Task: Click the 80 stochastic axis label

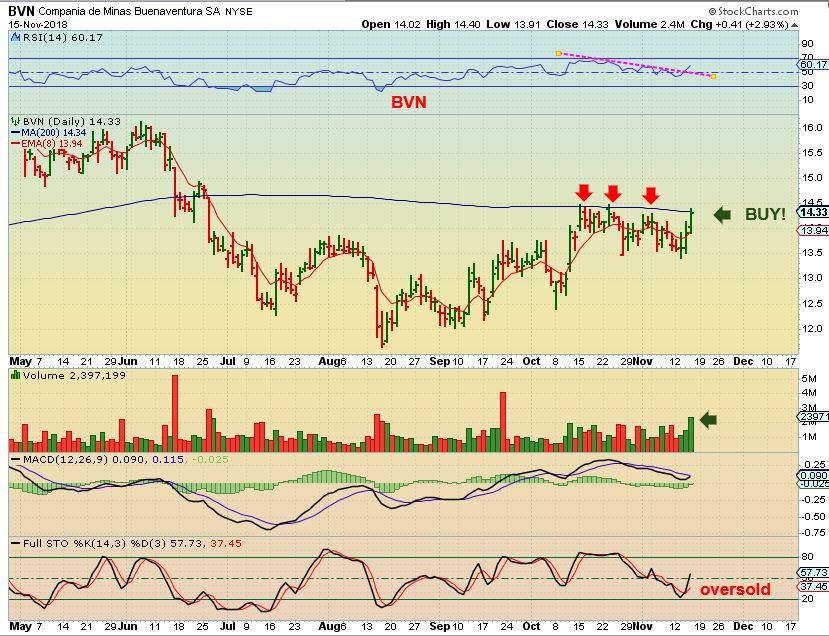Action: 807,557
